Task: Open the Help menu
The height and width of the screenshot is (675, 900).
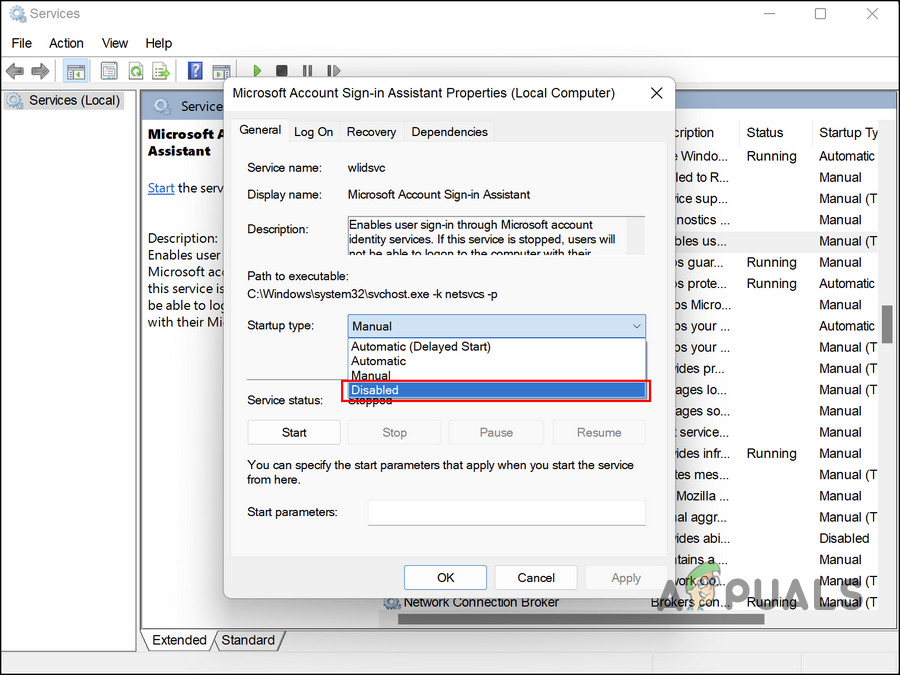Action: (x=158, y=43)
